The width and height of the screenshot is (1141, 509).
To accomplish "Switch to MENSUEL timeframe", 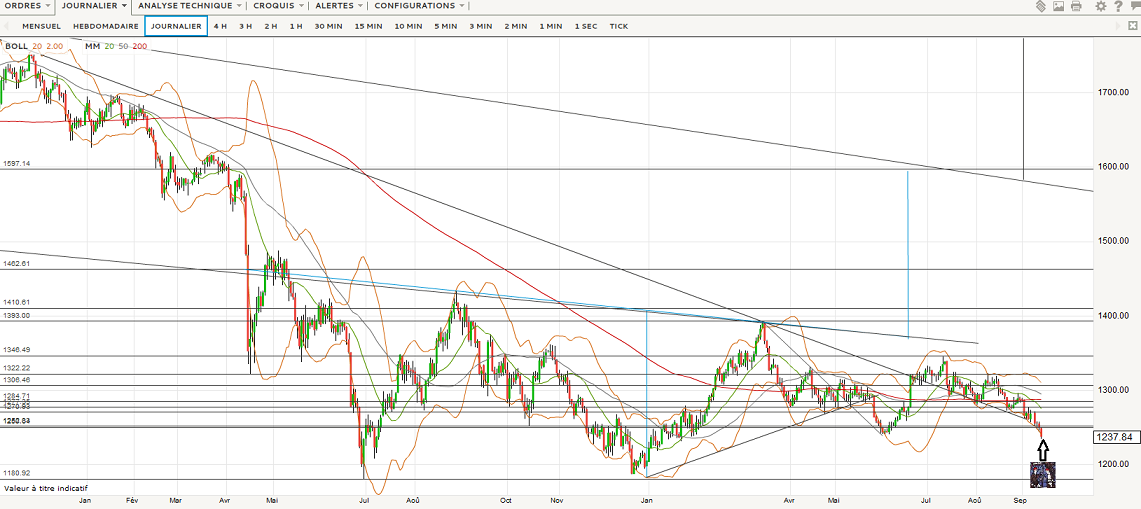I will [x=41, y=26].
